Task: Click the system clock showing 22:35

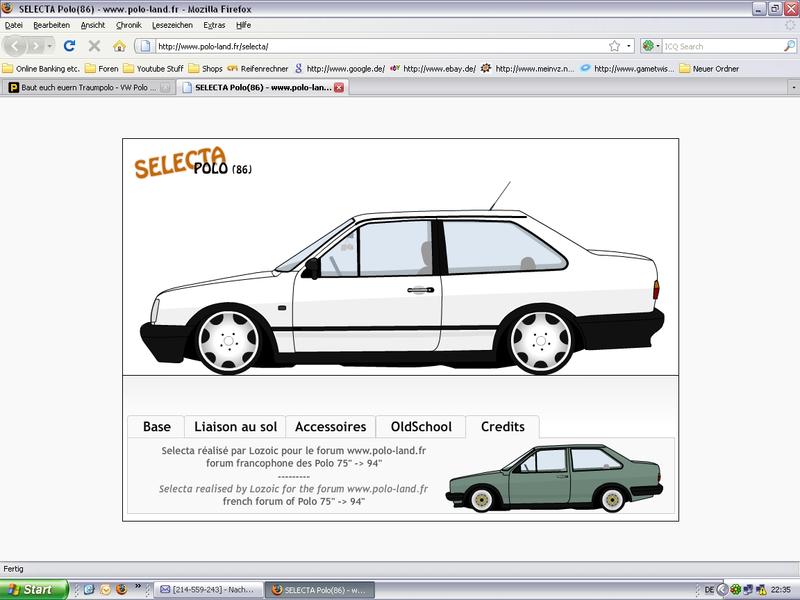Action: pos(781,590)
